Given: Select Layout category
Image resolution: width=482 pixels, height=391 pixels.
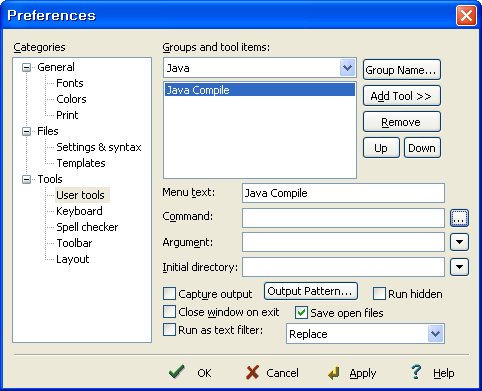Looking at the screenshot, I should coord(73,259).
